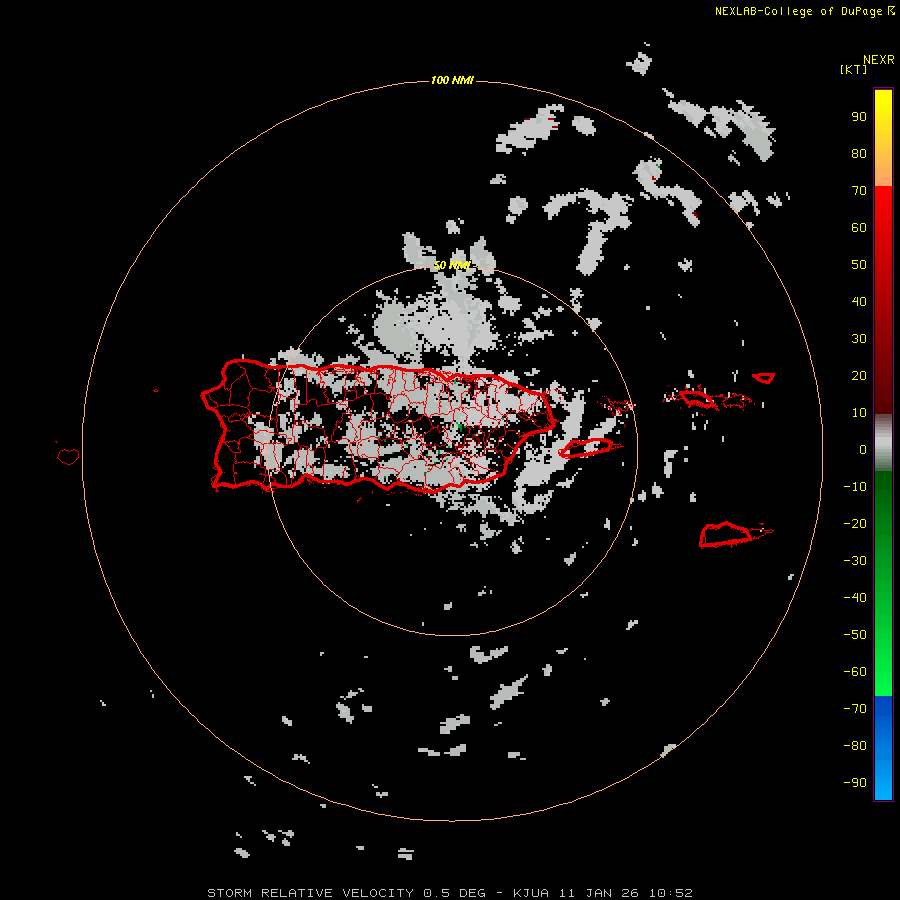The height and width of the screenshot is (900, 900).
Task: Click the -40 knot colorbar label
Action: pyautogui.click(x=855, y=598)
